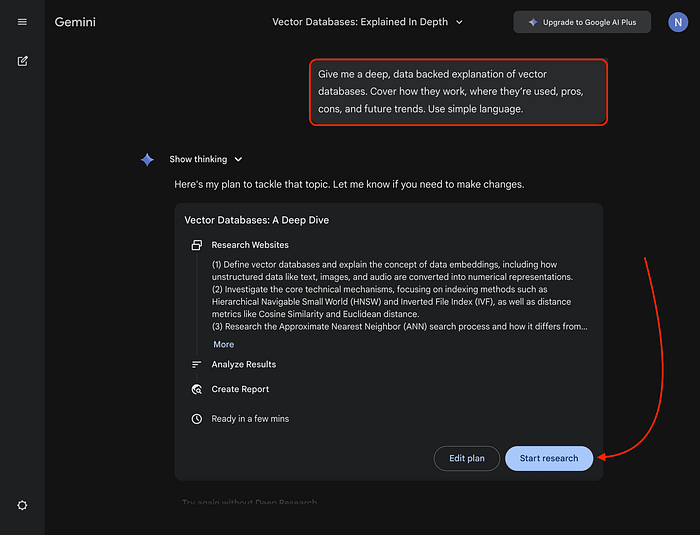The height and width of the screenshot is (535, 700).
Task: Open the hamburger main menu
Action: [22, 22]
